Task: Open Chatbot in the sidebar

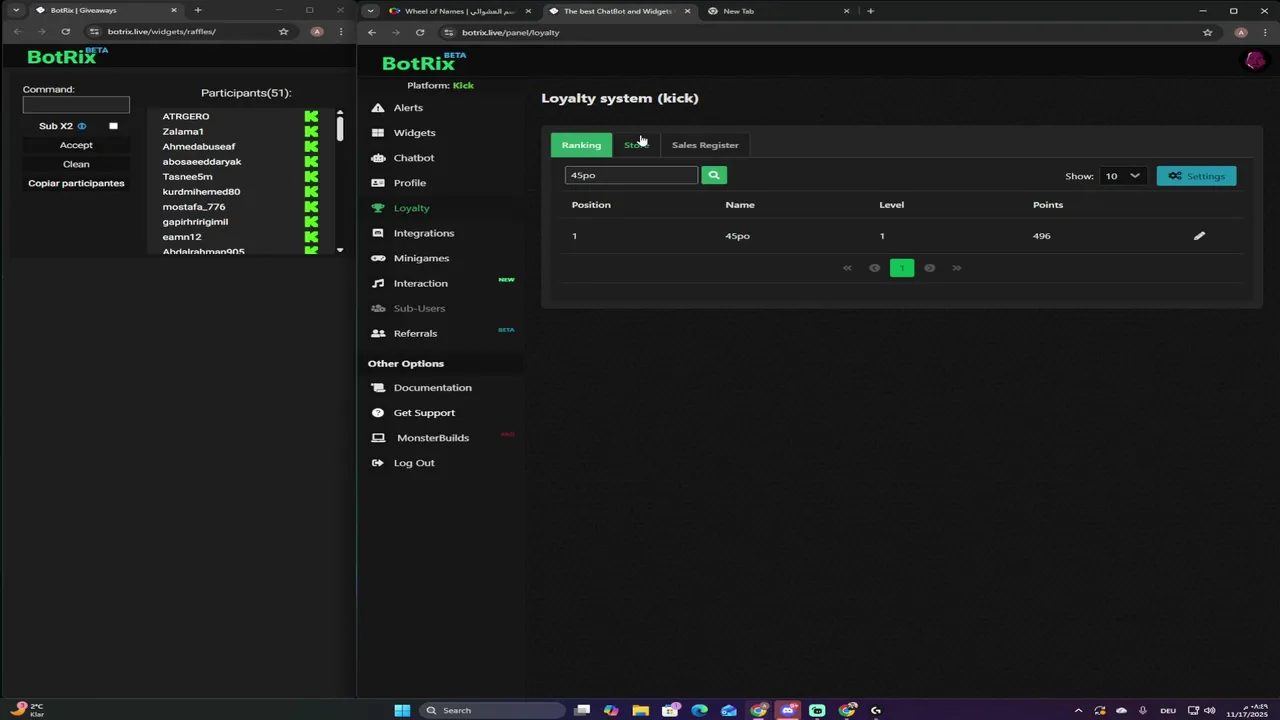Action: pyautogui.click(x=413, y=158)
